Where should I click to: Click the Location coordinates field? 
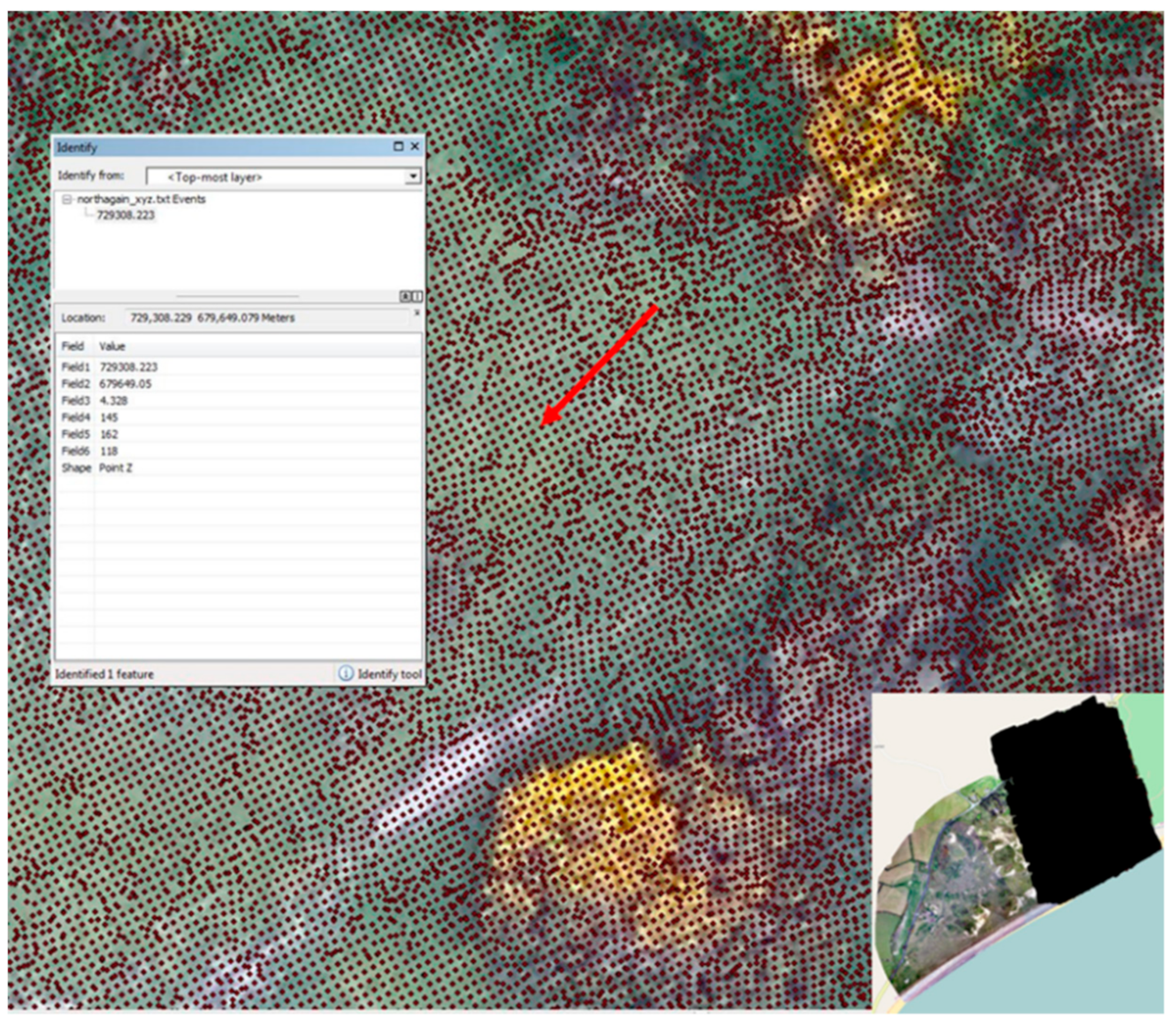click(x=266, y=318)
